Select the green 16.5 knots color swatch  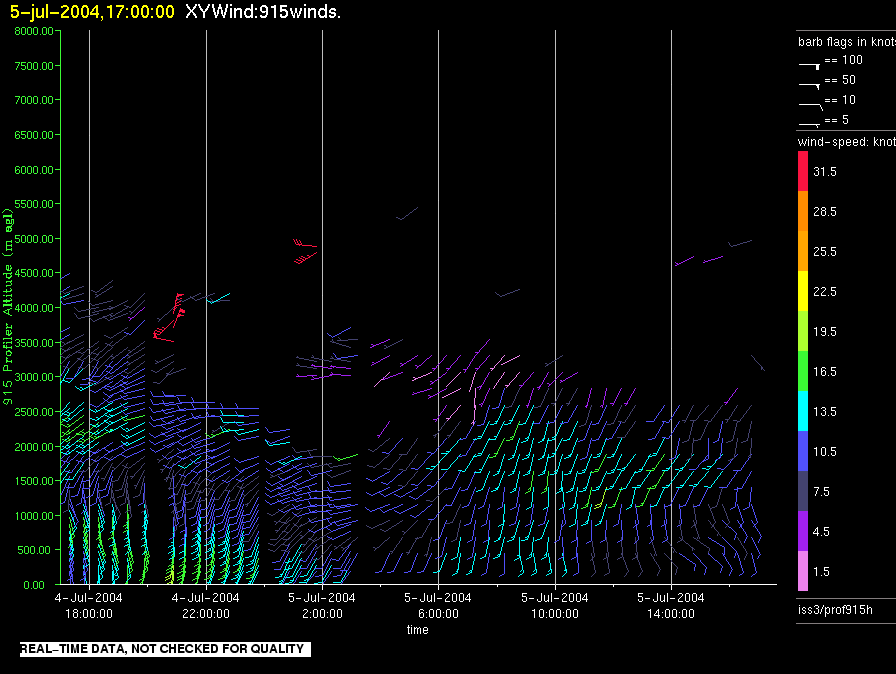pos(803,371)
